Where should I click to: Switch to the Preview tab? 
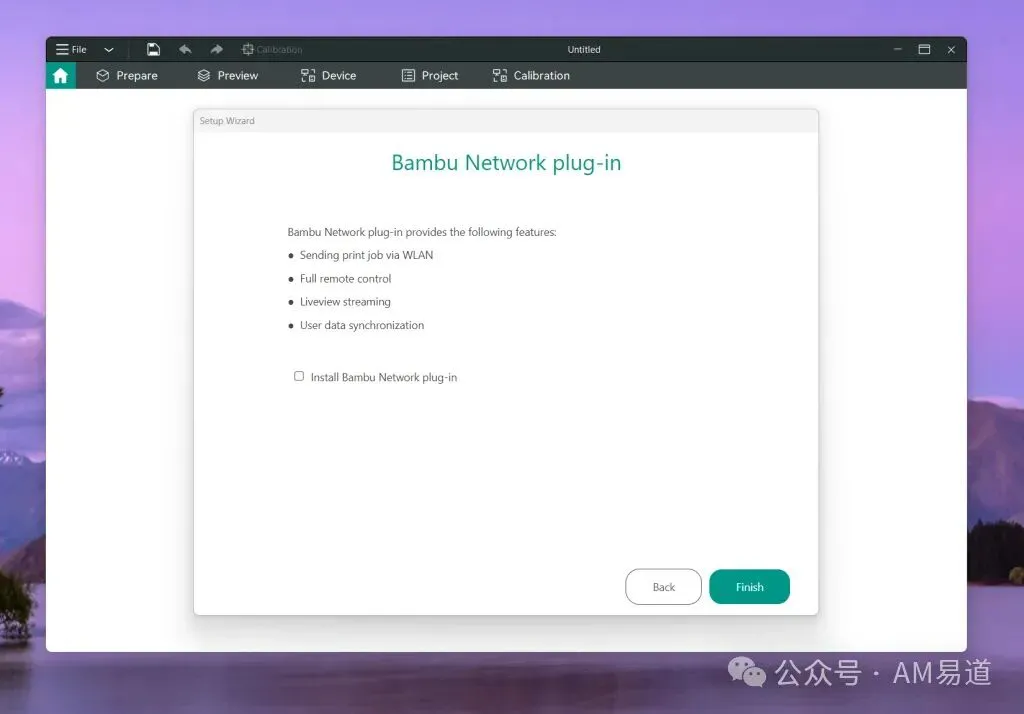(228, 76)
